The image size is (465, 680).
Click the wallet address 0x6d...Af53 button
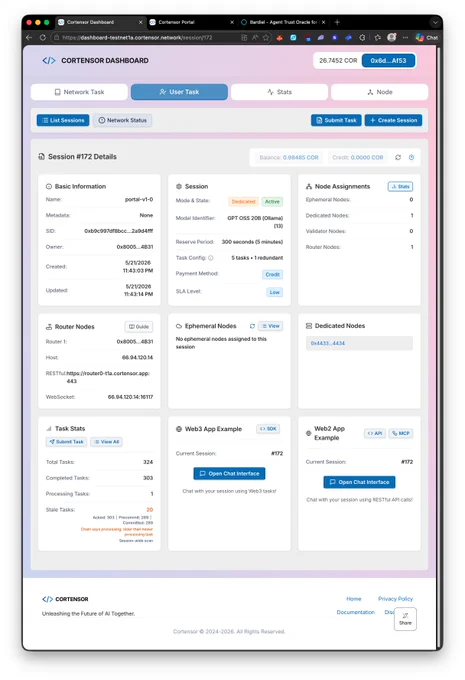click(388, 61)
